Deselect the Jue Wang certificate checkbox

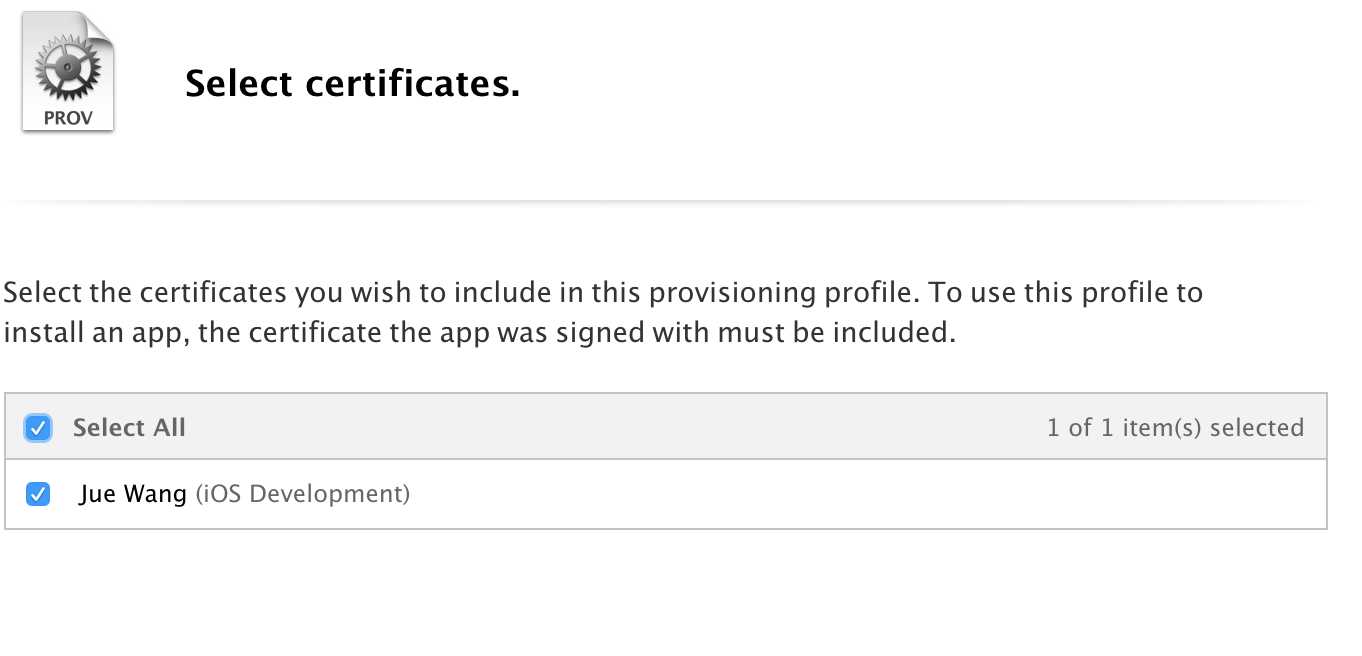point(38,494)
